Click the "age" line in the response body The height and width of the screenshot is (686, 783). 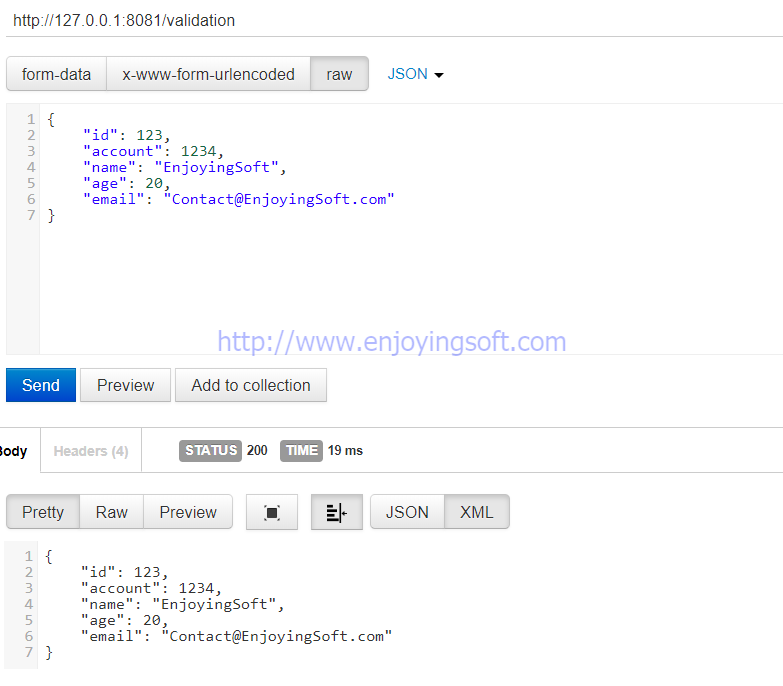click(x=124, y=620)
